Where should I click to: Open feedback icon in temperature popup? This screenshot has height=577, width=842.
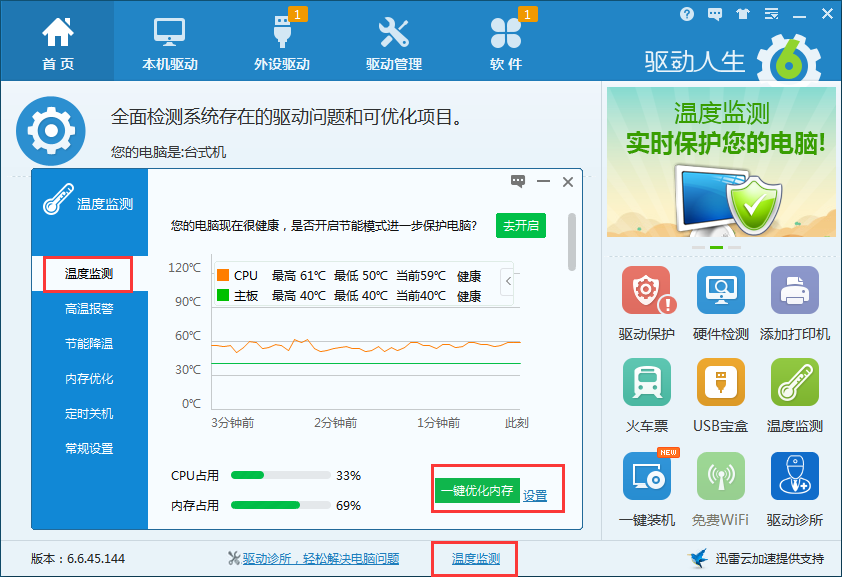pyautogui.click(x=518, y=181)
